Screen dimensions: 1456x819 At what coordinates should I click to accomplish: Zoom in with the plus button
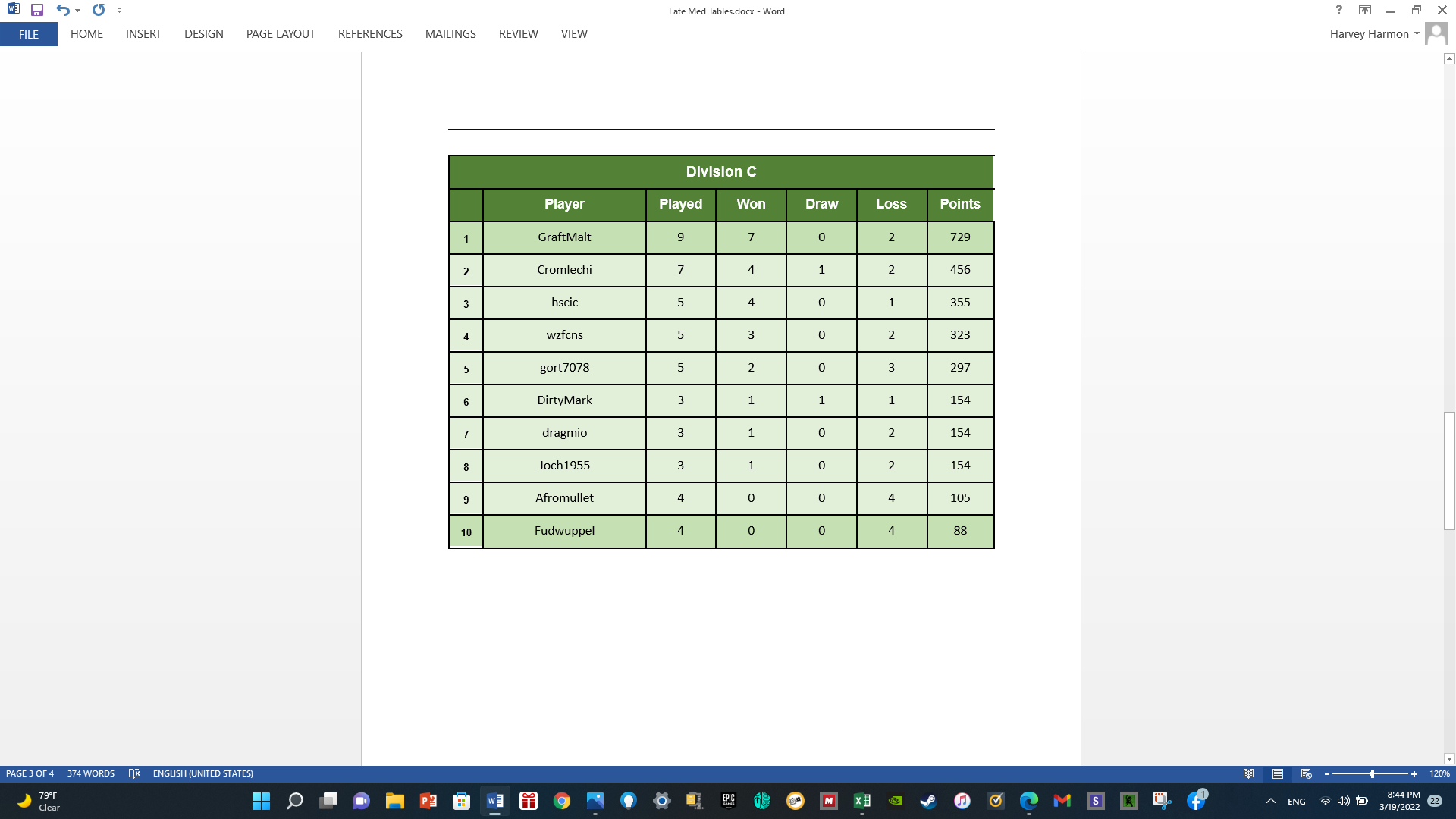(1414, 773)
